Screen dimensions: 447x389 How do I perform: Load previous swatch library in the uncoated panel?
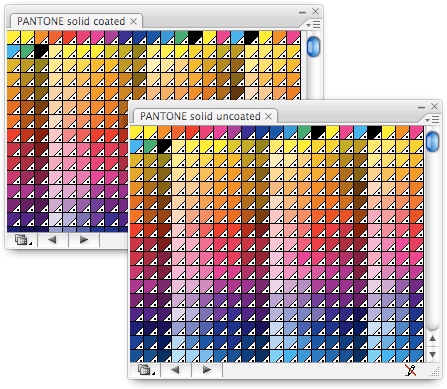(176, 370)
